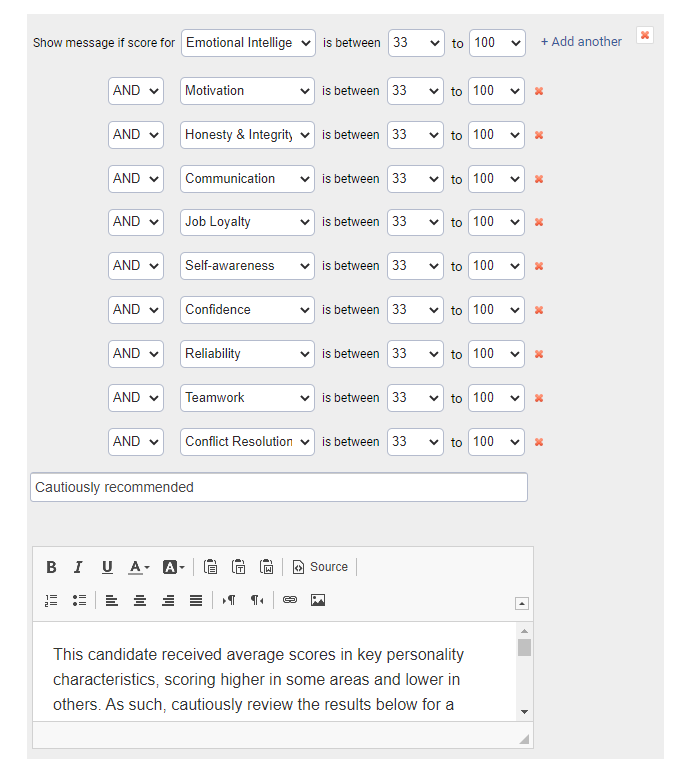Set text direction right to left
The image size is (677, 775).
(257, 601)
